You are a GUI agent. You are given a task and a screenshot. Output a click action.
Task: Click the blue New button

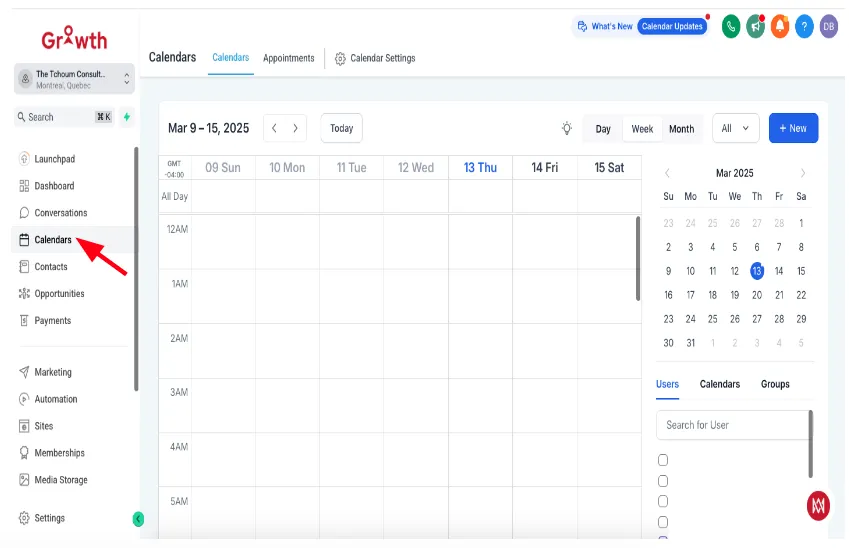(793, 128)
